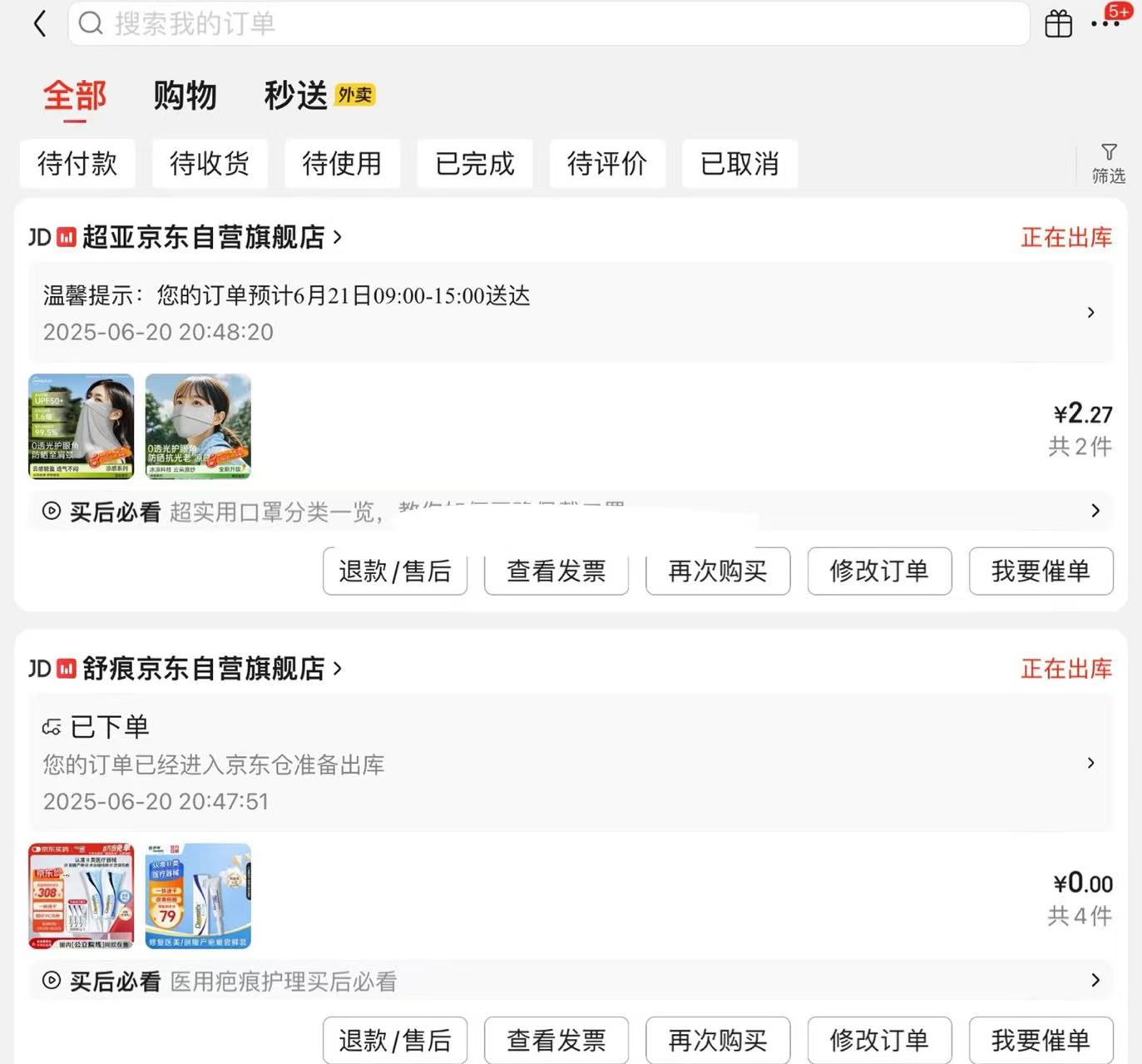Click 您的订单已经进入京东仓准备出库 text

point(214,765)
